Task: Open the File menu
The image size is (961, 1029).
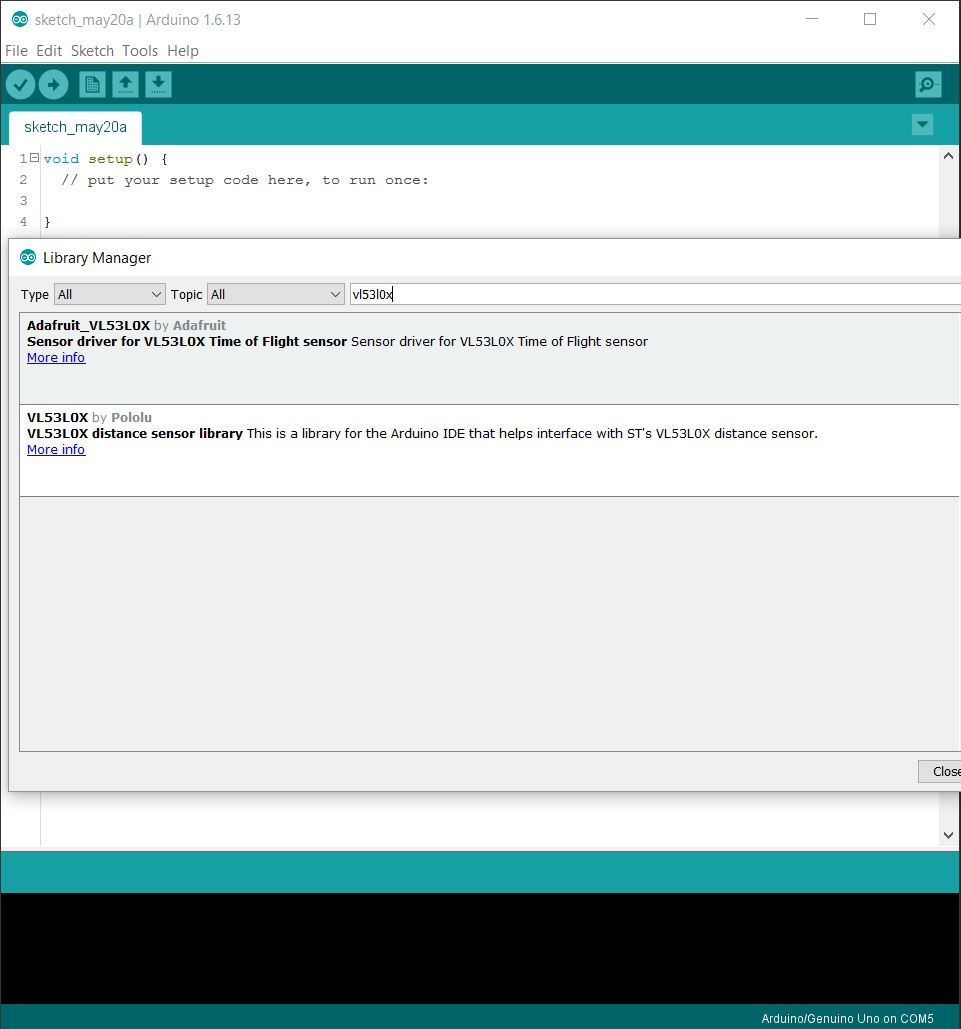Action: coord(16,51)
